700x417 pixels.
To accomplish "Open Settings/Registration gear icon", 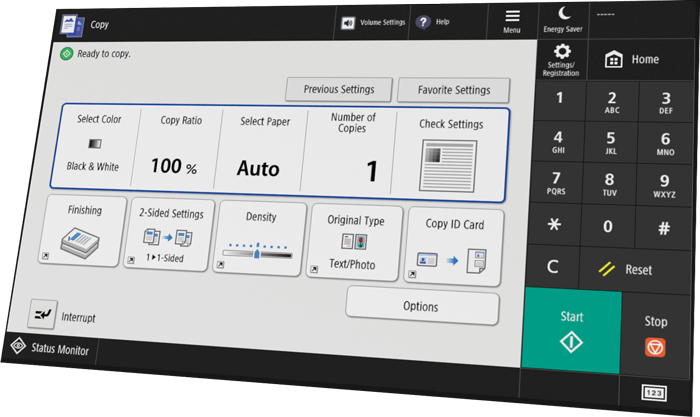I will pos(561,59).
